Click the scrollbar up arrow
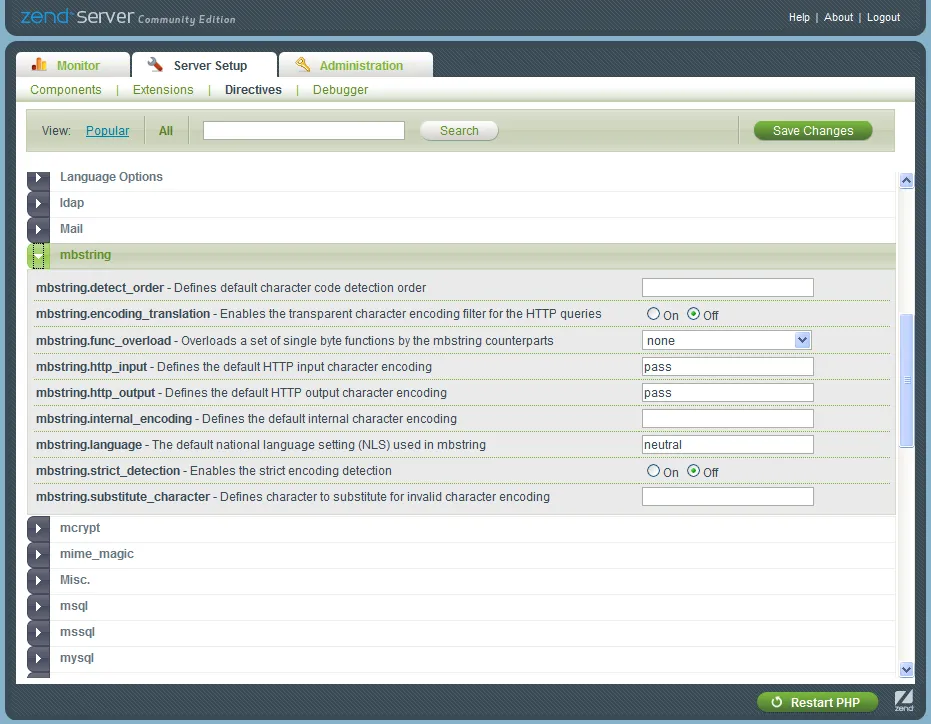The image size is (931, 724). [906, 180]
